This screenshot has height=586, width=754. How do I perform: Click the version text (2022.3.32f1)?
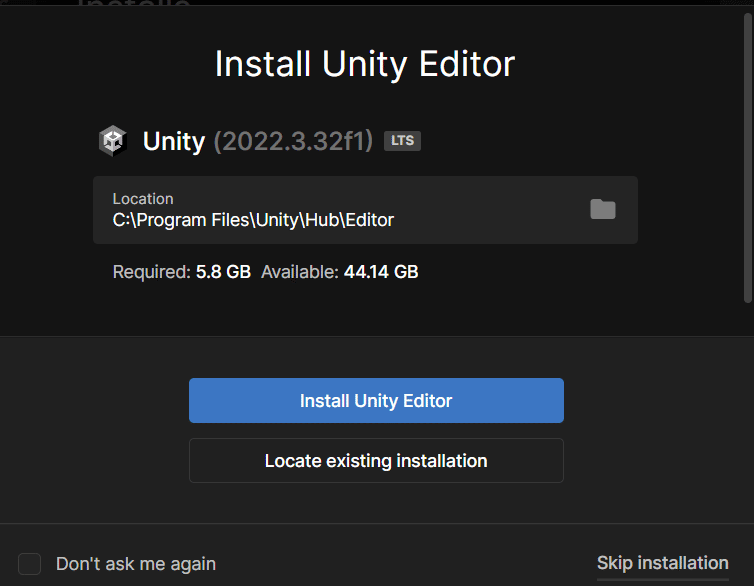[x=293, y=141]
